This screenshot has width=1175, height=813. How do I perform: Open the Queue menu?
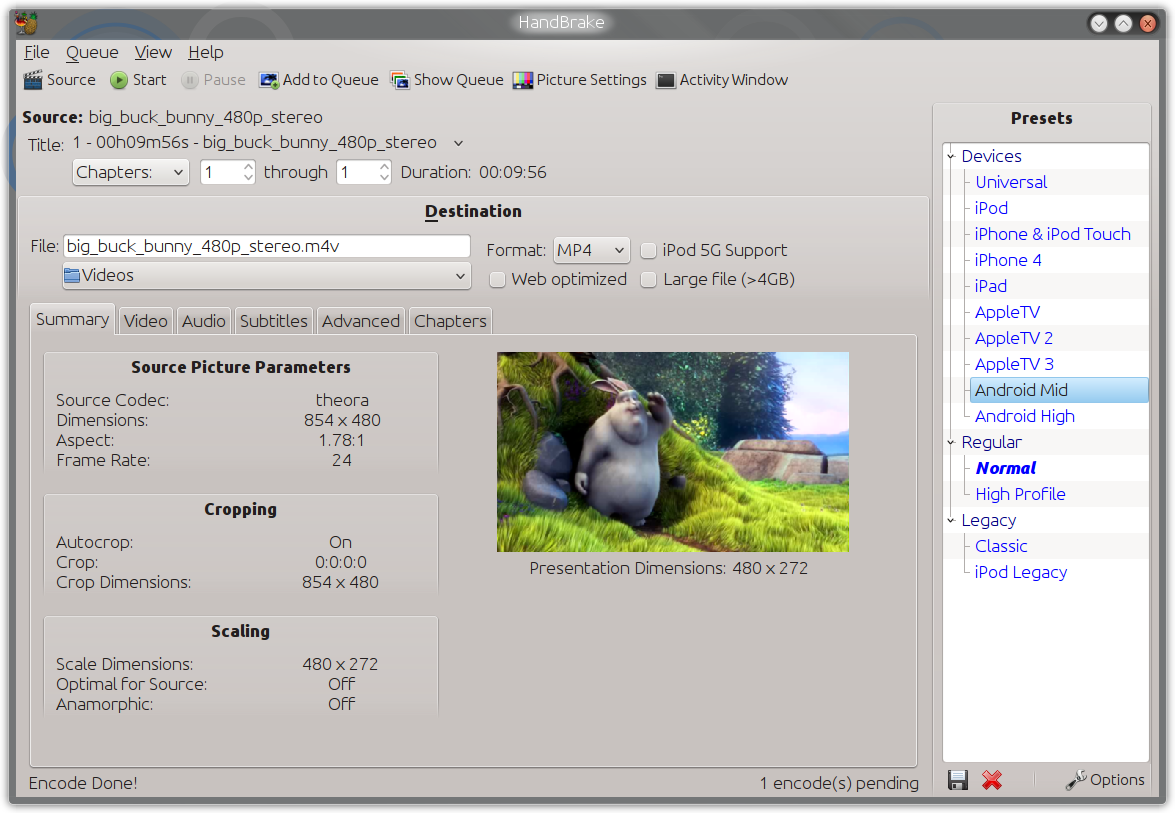(92, 52)
